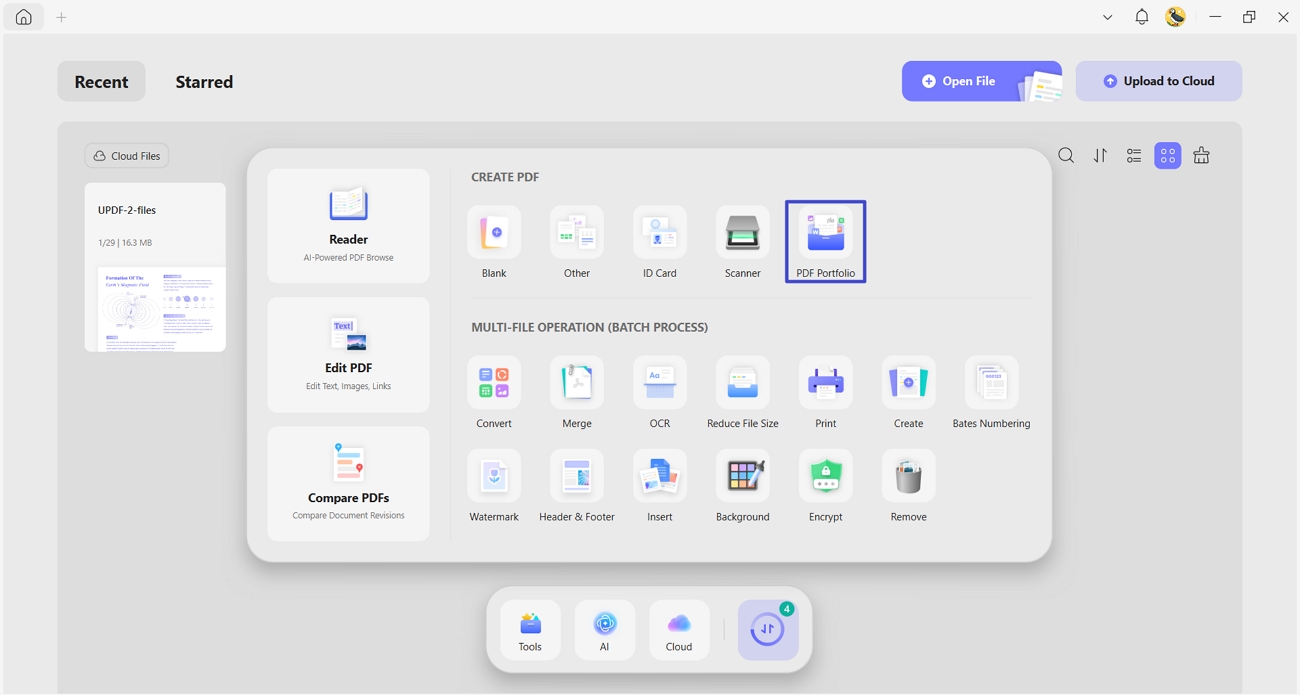The width and height of the screenshot is (1300, 695).
Task: Select the UPDF-2-files file name
Action: [127, 210]
